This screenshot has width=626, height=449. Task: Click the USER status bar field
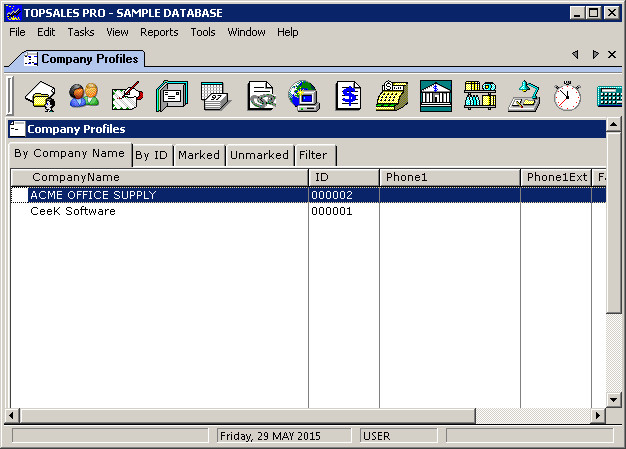coord(398,436)
